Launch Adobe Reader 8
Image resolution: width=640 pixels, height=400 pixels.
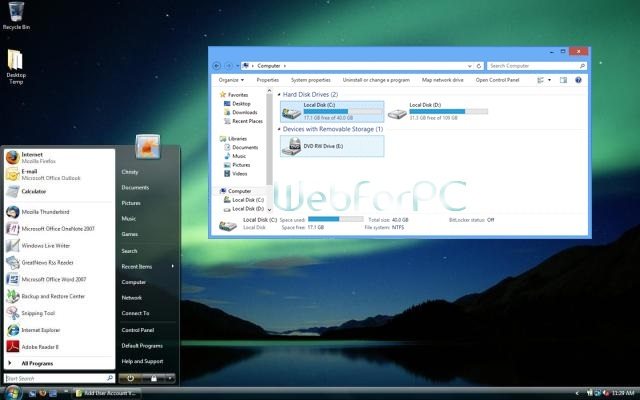[x=59, y=347]
